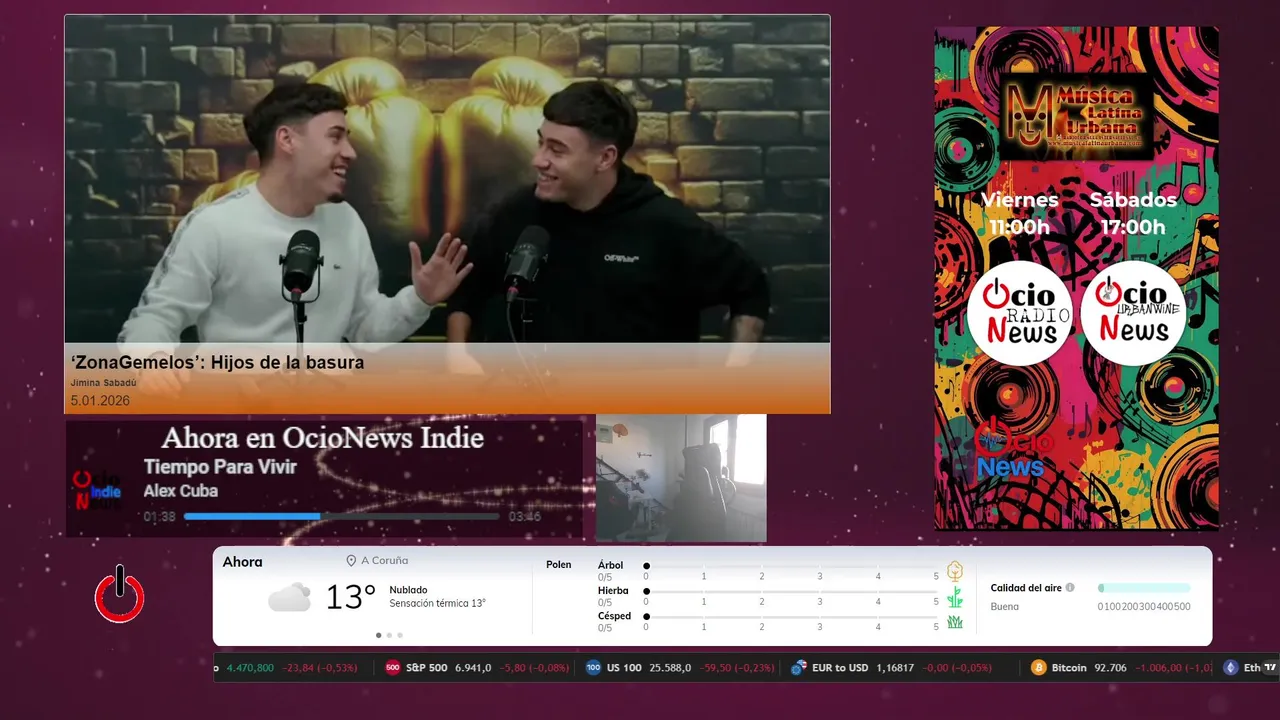Select the second weather carousel dot

tap(389, 635)
